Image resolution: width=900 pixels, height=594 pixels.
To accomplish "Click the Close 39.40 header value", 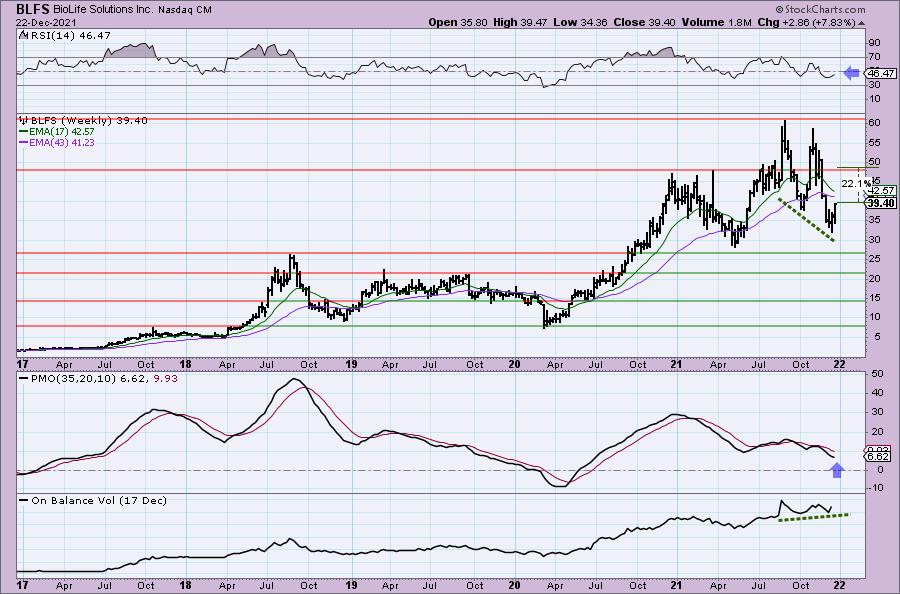I will [x=645, y=22].
